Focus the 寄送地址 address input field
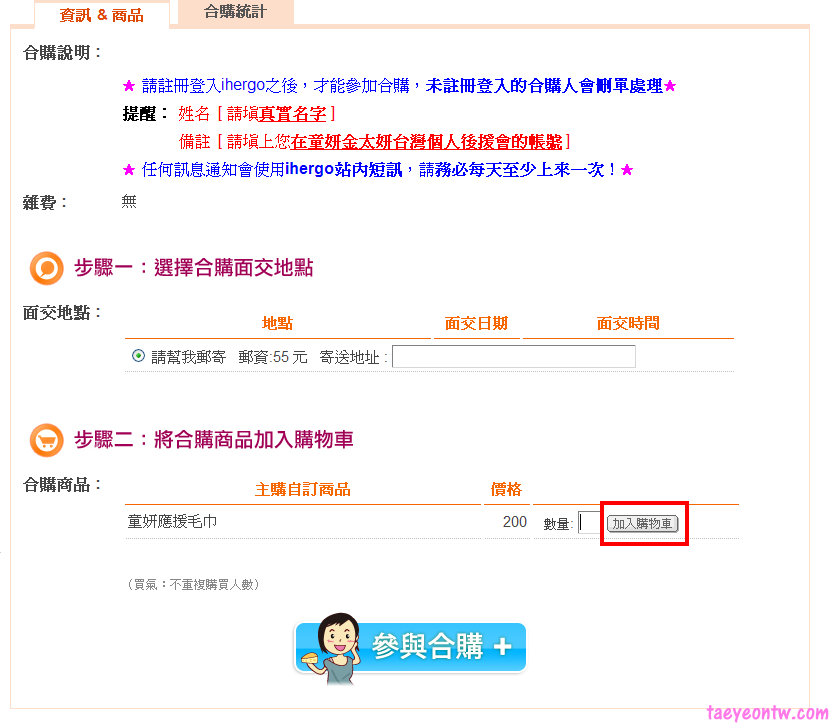The image size is (839, 727). tap(514, 356)
